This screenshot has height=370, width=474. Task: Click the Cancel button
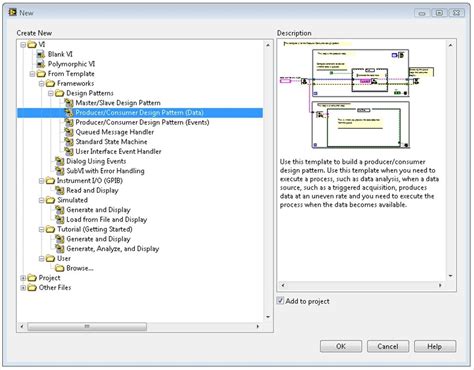pyautogui.click(x=388, y=346)
